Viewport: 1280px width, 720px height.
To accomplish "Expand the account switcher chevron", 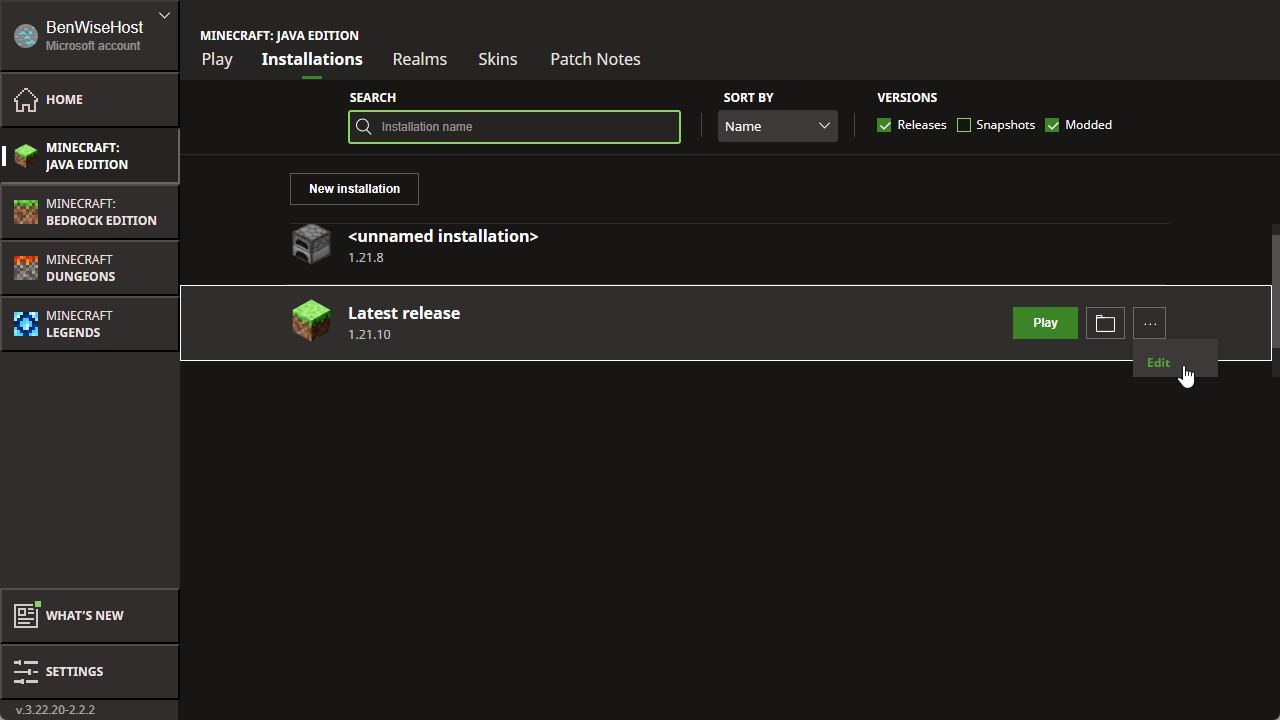I will click(165, 15).
